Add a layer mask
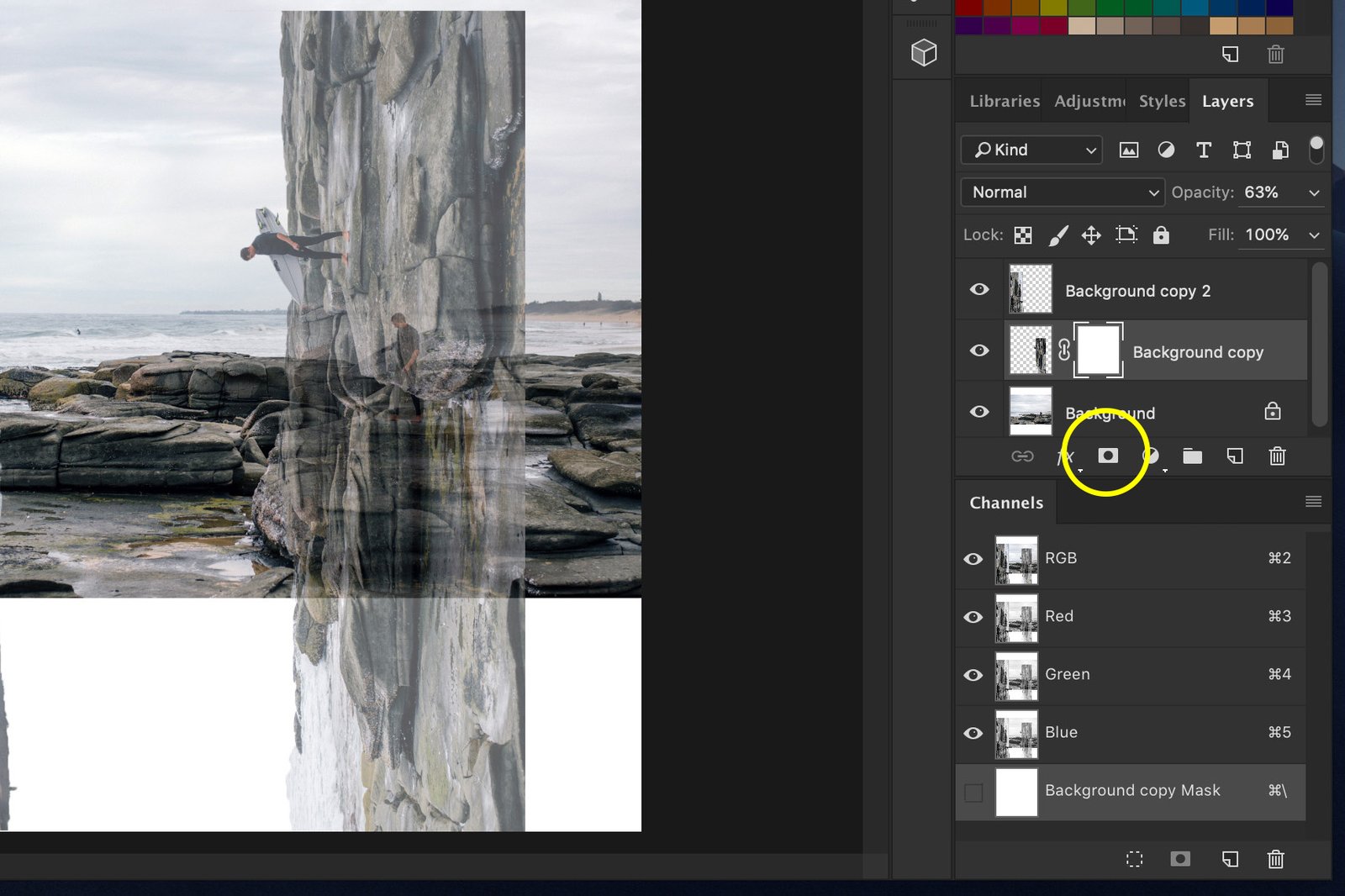 (x=1109, y=456)
